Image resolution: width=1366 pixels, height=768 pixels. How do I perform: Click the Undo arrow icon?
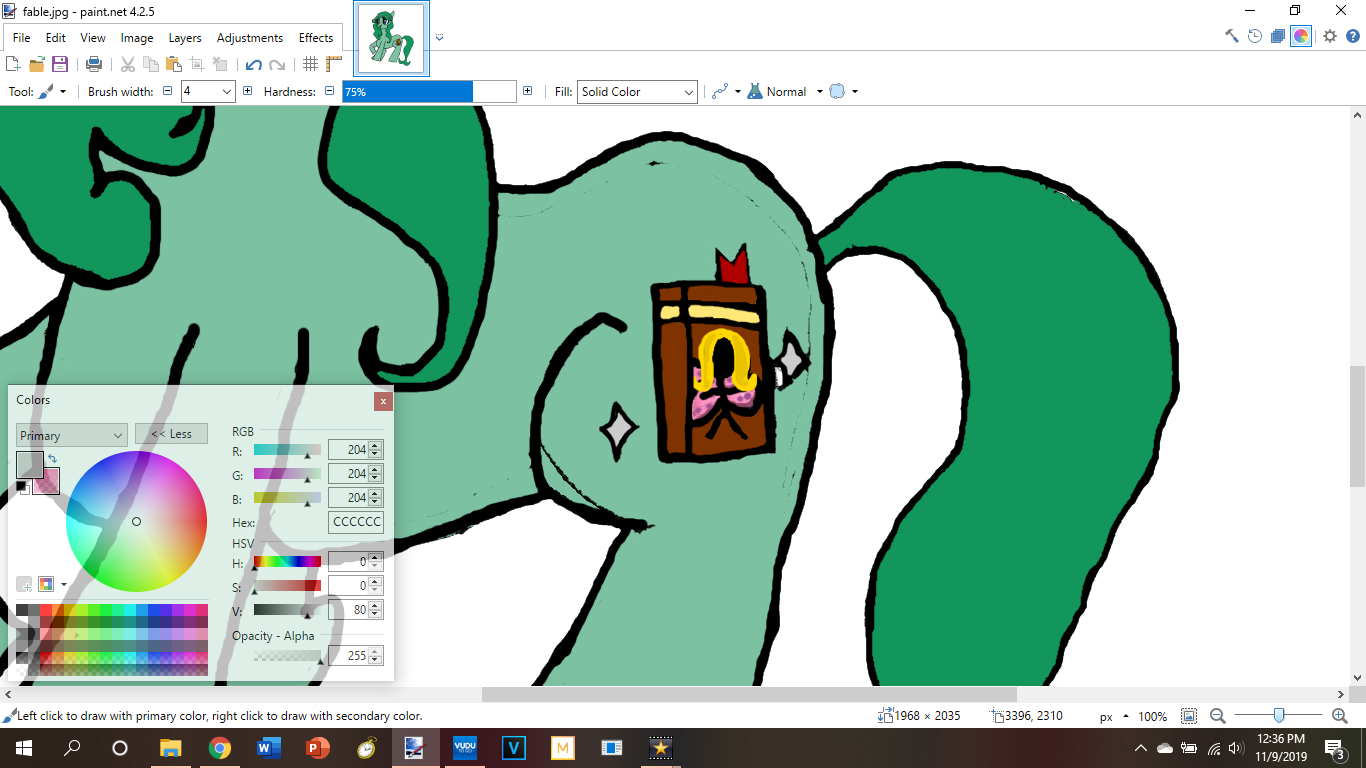(x=253, y=64)
